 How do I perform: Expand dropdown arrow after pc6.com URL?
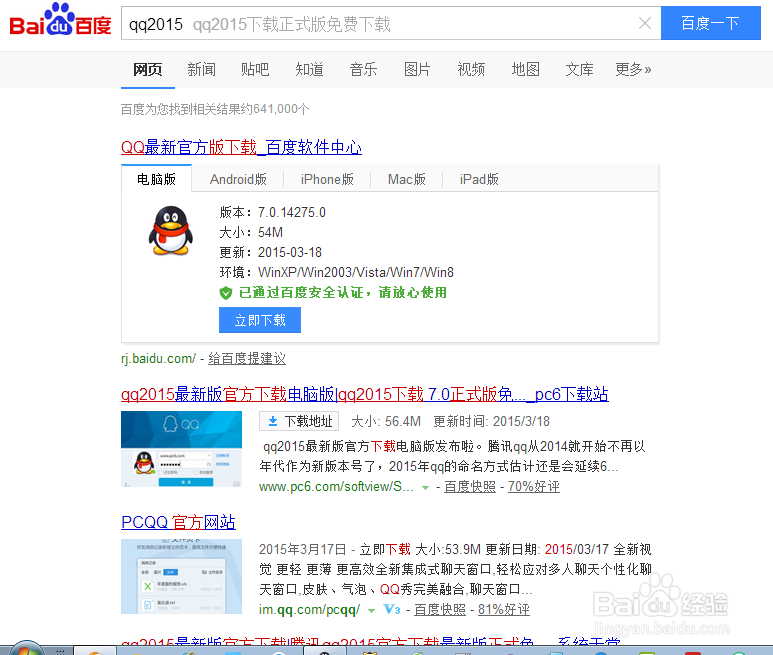[x=425, y=487]
